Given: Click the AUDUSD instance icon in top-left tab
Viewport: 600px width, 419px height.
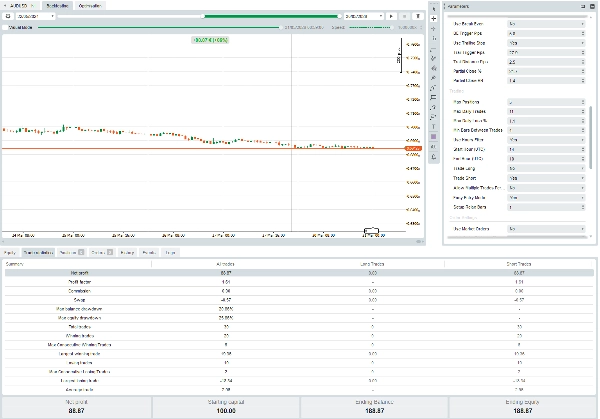Looking at the screenshot, I should point(7,5).
